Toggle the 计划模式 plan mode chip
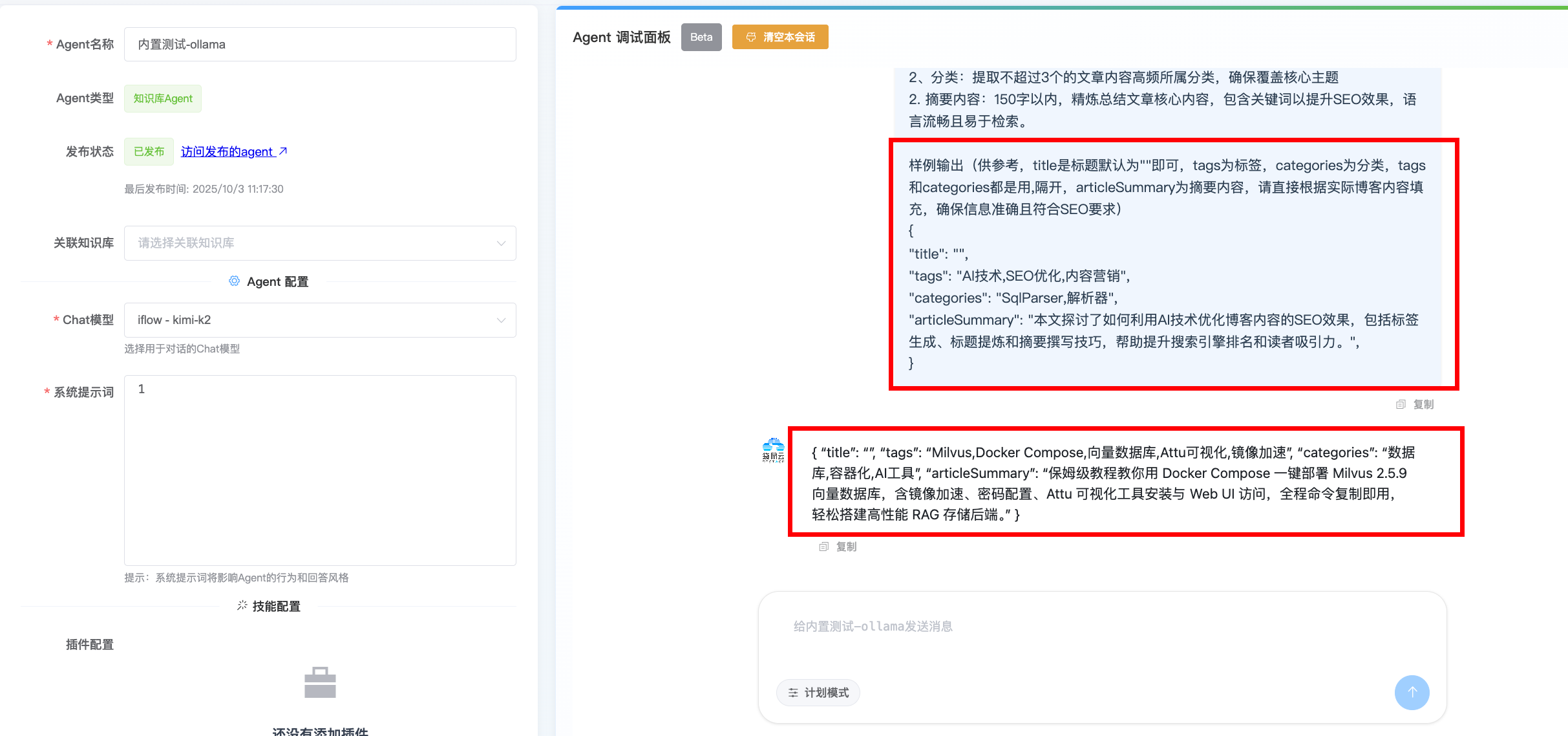 coord(818,693)
